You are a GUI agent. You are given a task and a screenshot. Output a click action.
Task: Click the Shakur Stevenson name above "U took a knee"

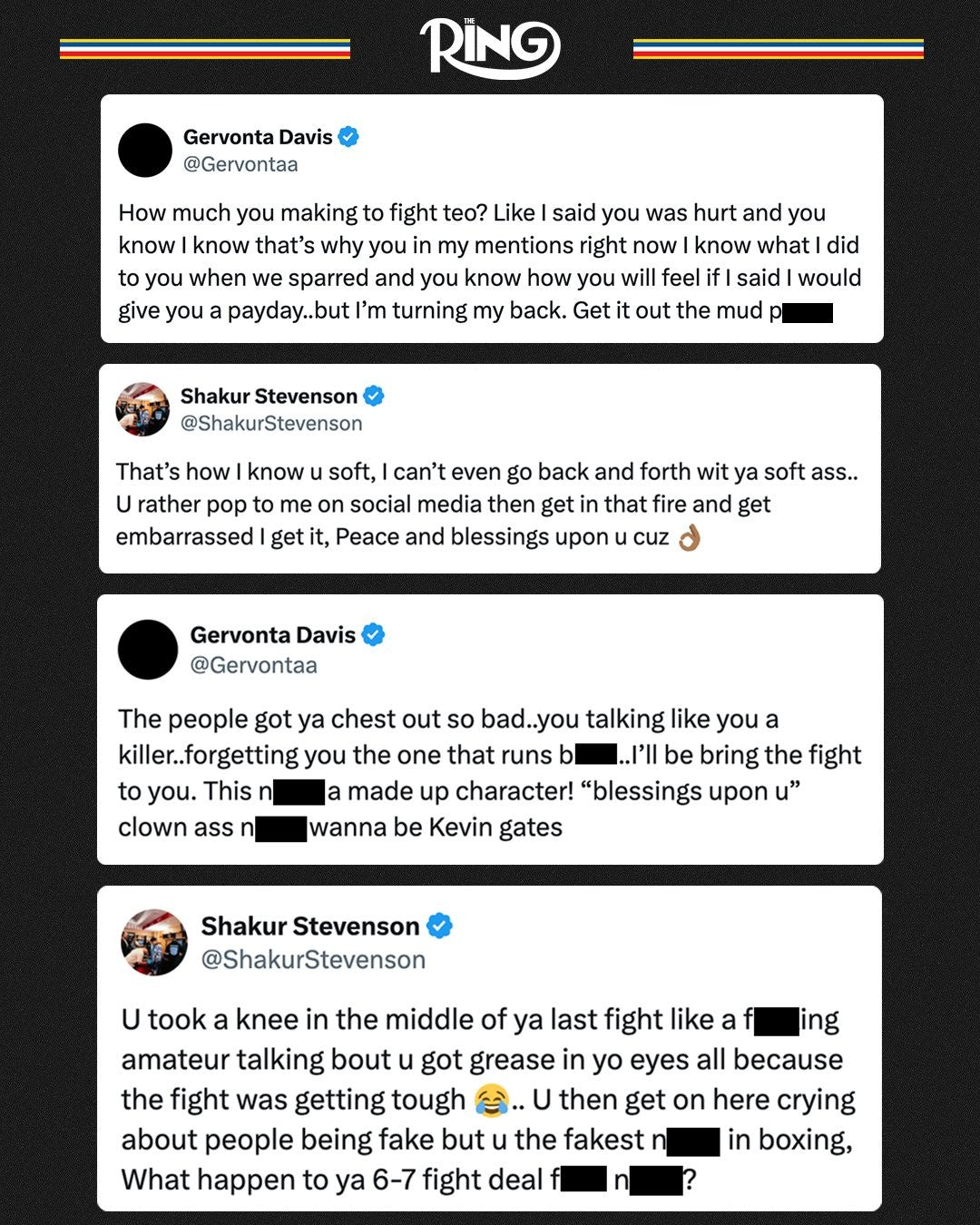(x=309, y=926)
